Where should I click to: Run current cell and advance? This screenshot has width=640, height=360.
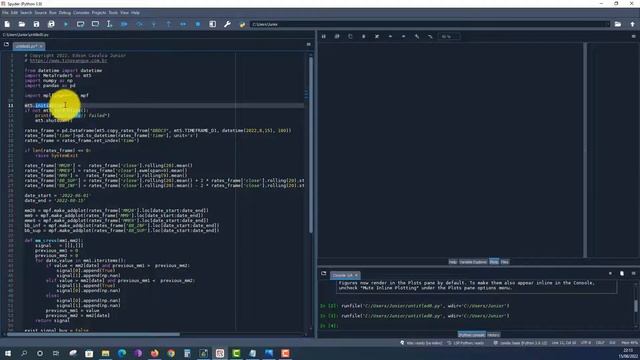tap(95, 24)
